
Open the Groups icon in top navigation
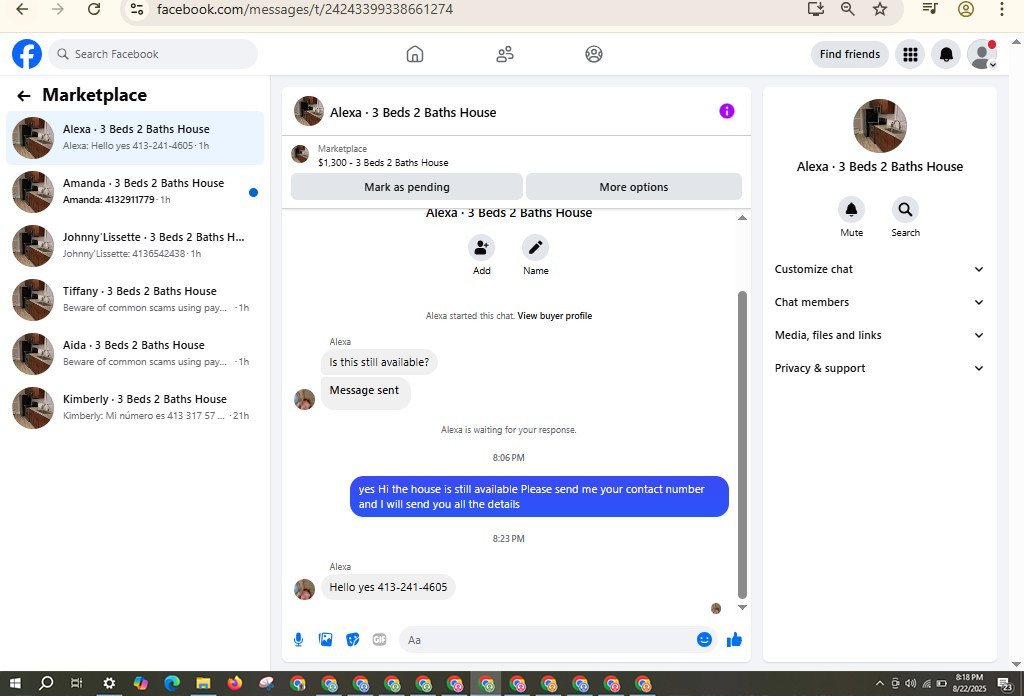[594, 54]
